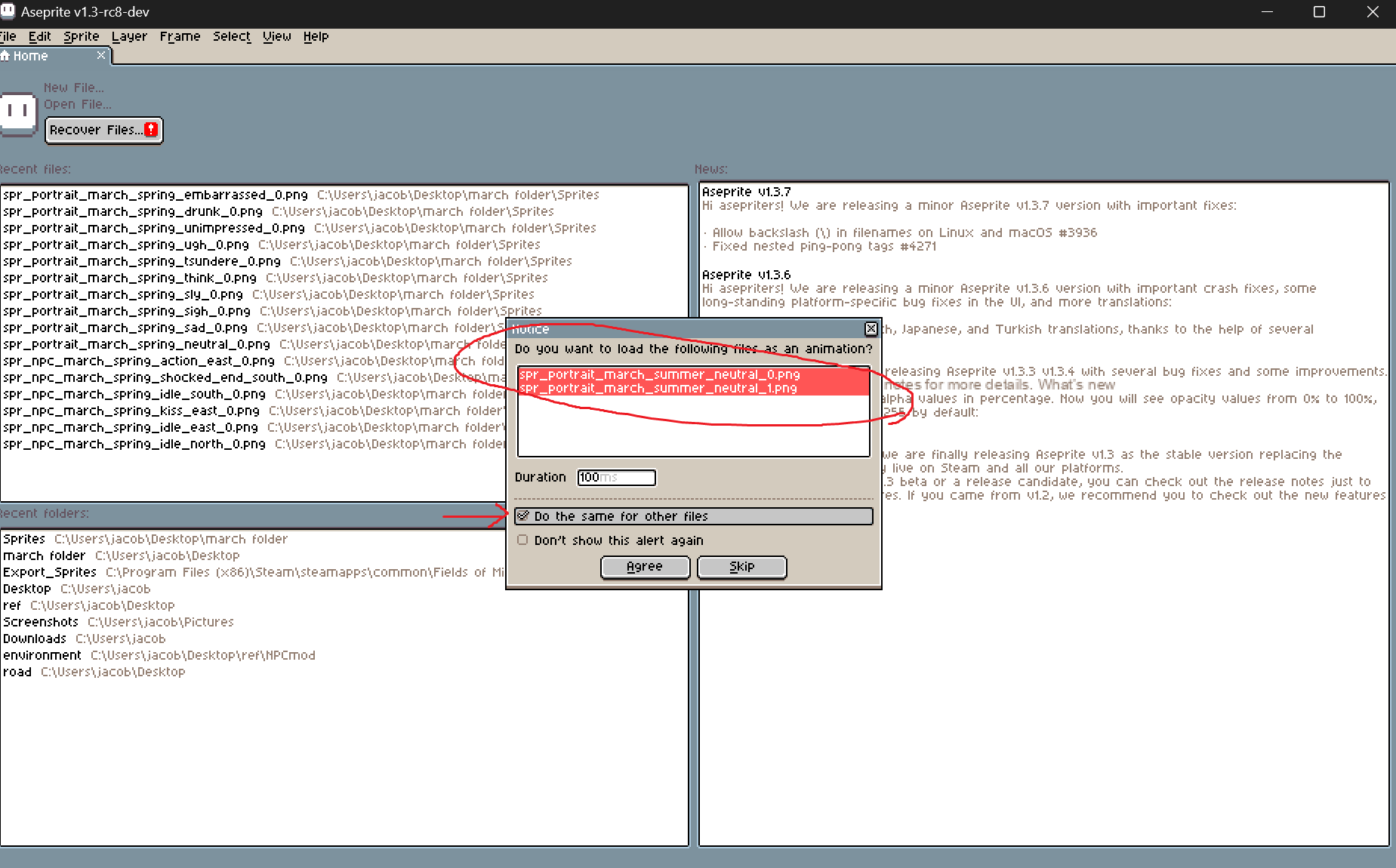Click the Home tab house icon
Image resolution: width=1396 pixels, height=868 pixels.
click(x=5, y=56)
